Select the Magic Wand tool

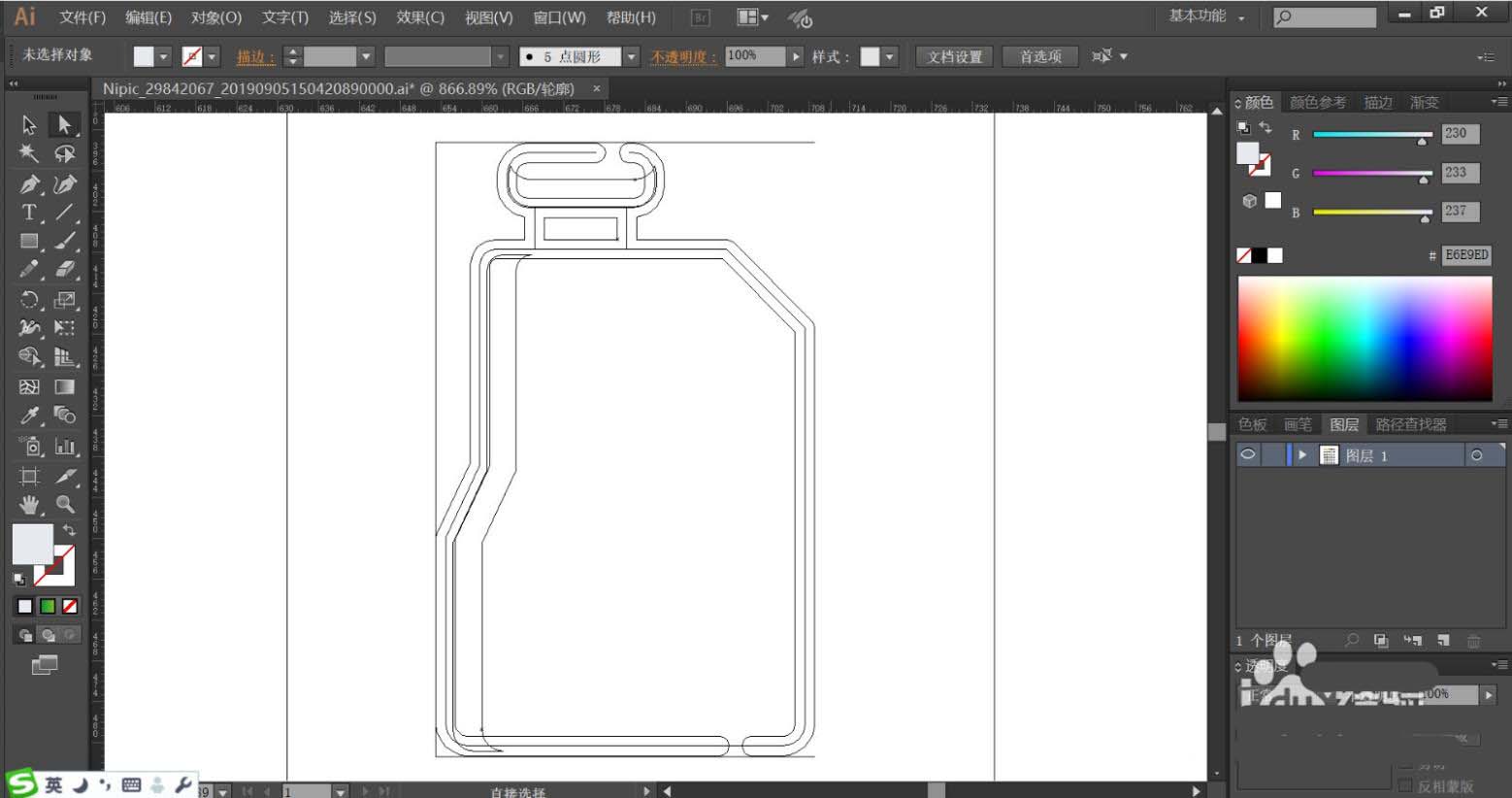click(29, 153)
